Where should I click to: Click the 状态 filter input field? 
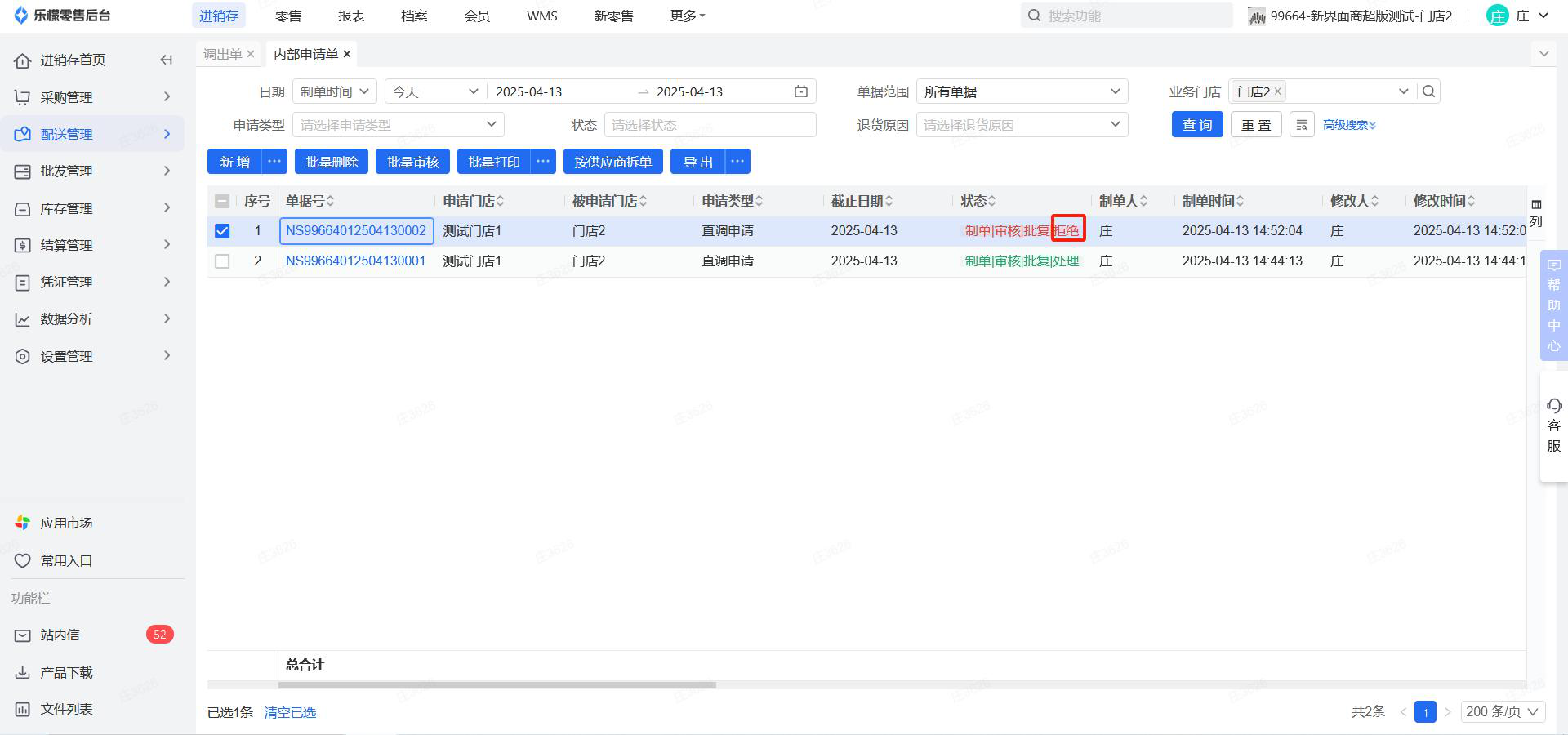pyautogui.click(x=709, y=125)
